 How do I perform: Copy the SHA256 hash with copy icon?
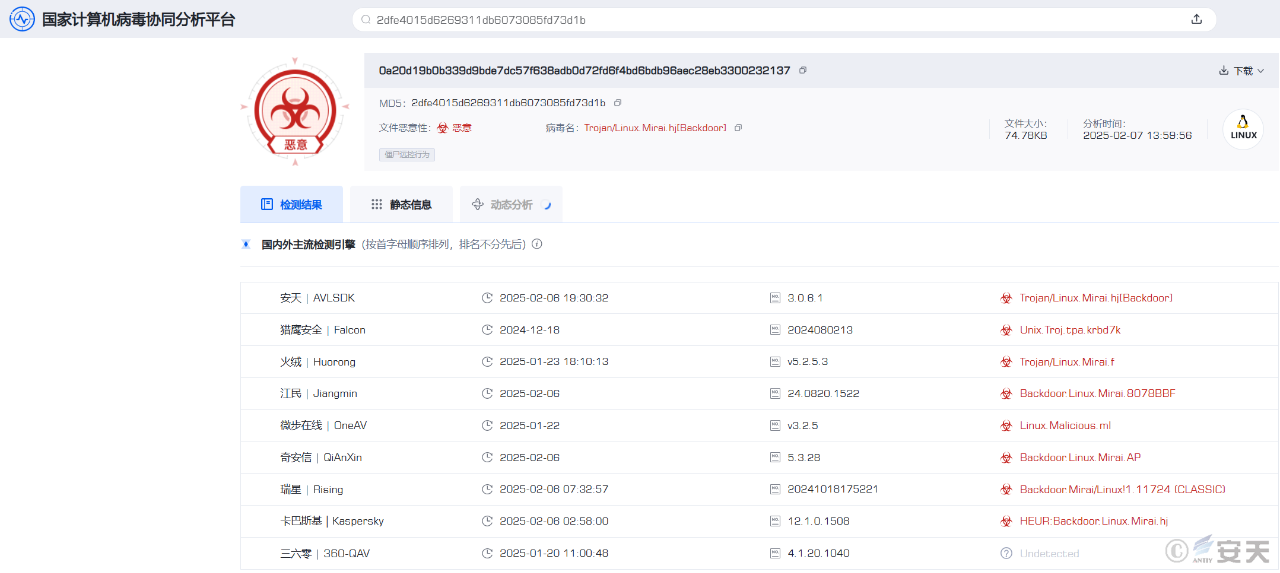802,71
